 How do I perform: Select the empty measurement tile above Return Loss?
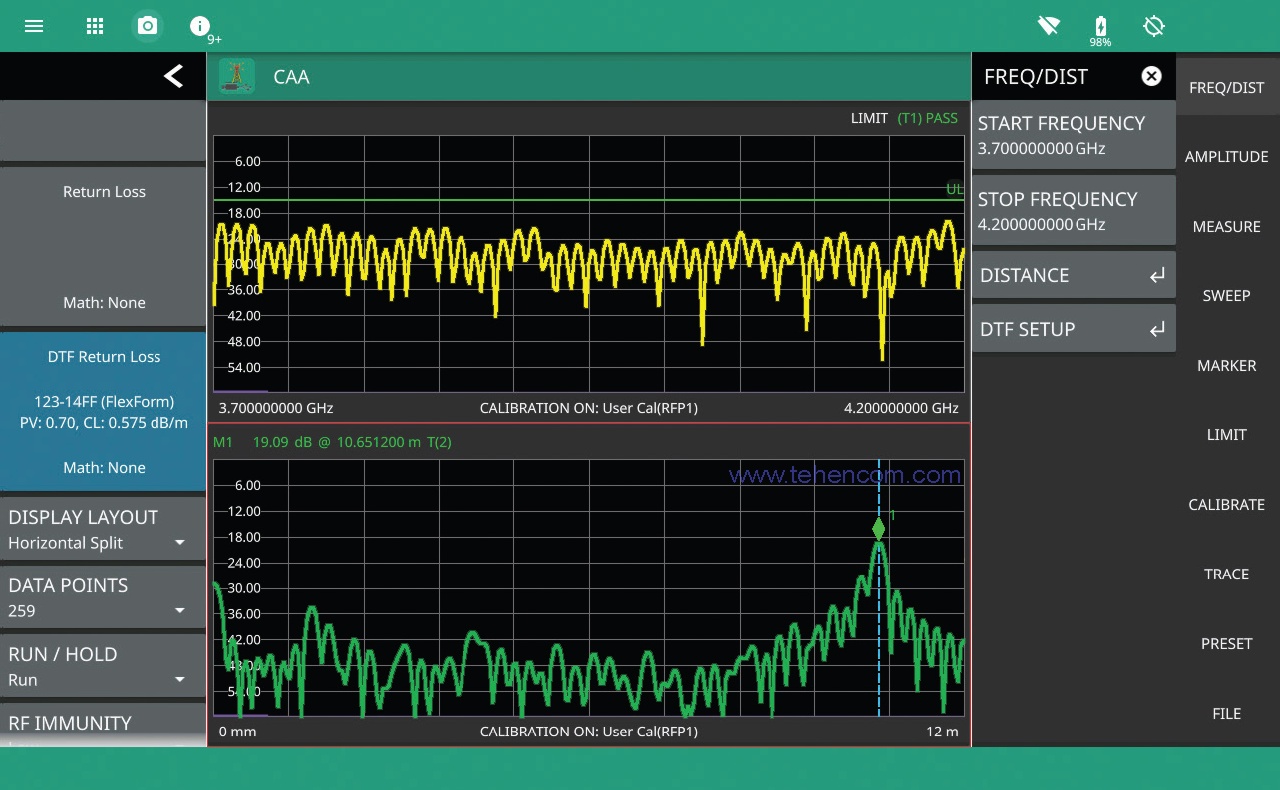[103, 131]
